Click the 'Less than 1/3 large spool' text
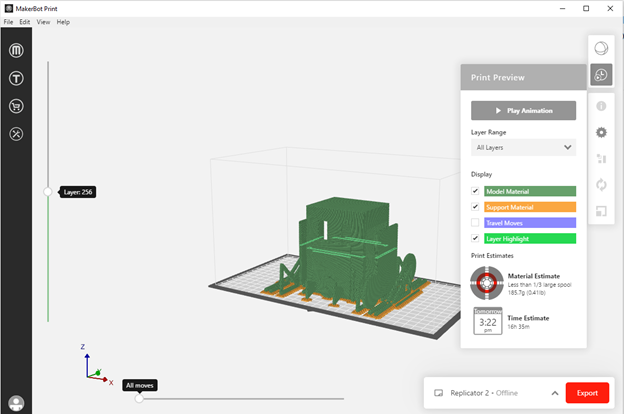The image size is (624, 414). 539,285
